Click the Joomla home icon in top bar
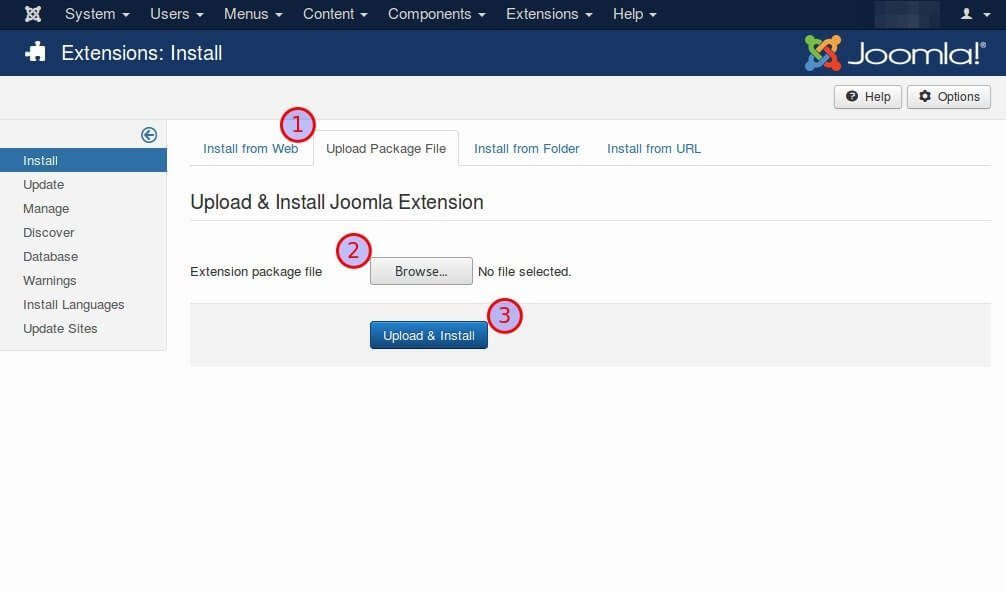This screenshot has height=593, width=1006. click(33, 14)
